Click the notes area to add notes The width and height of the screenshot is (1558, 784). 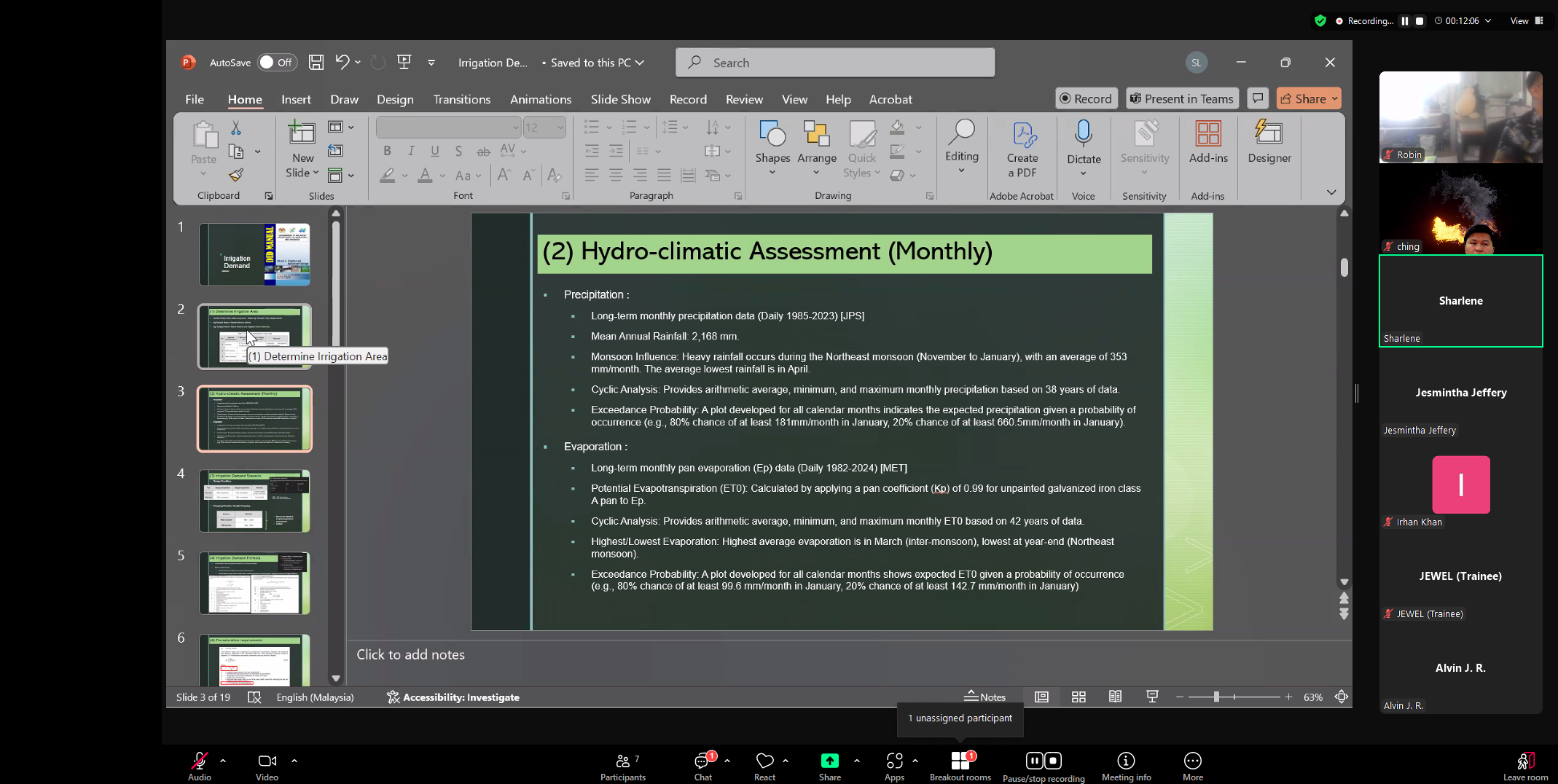849,655
